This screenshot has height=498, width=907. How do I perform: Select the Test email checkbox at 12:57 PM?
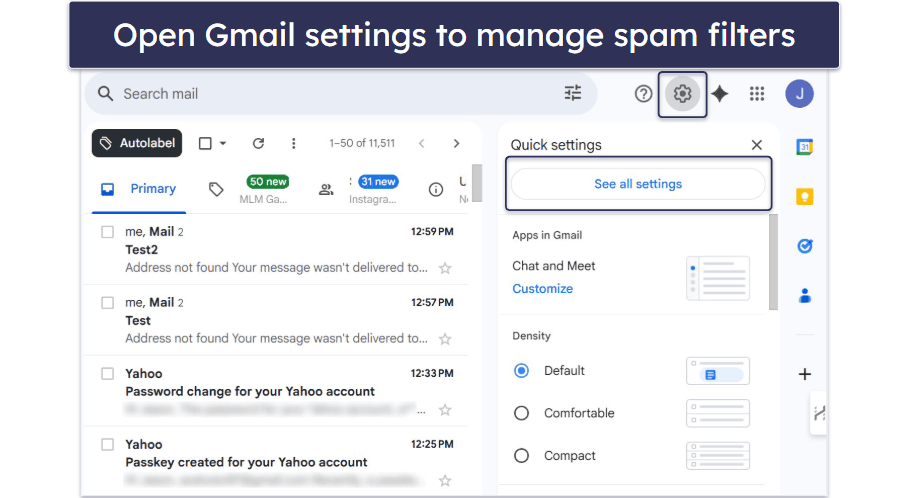(x=108, y=303)
